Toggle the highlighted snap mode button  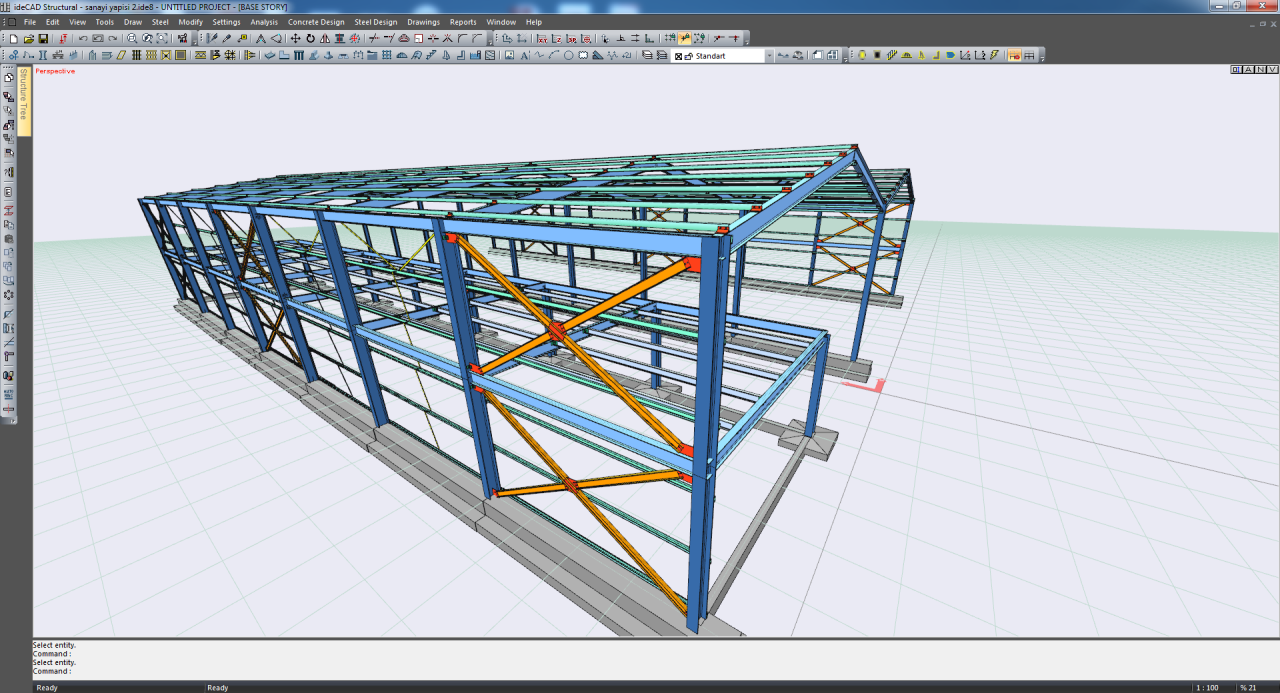(685, 39)
